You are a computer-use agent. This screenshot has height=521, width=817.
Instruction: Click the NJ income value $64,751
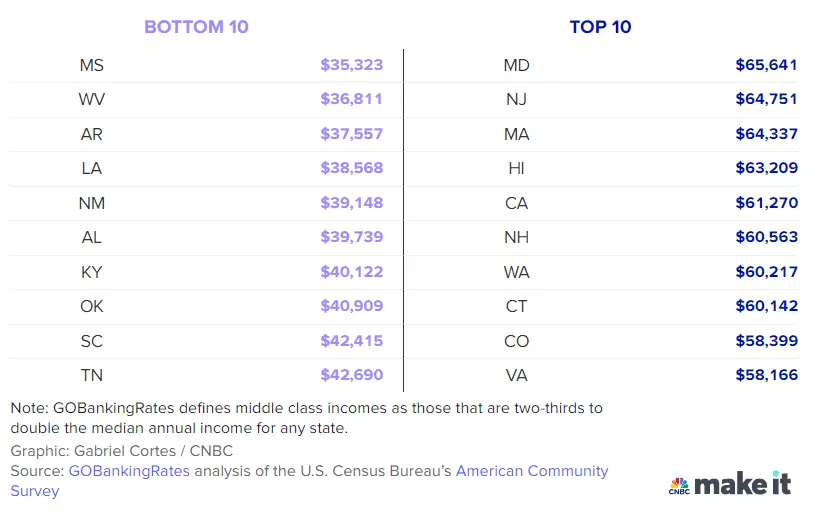(766, 100)
